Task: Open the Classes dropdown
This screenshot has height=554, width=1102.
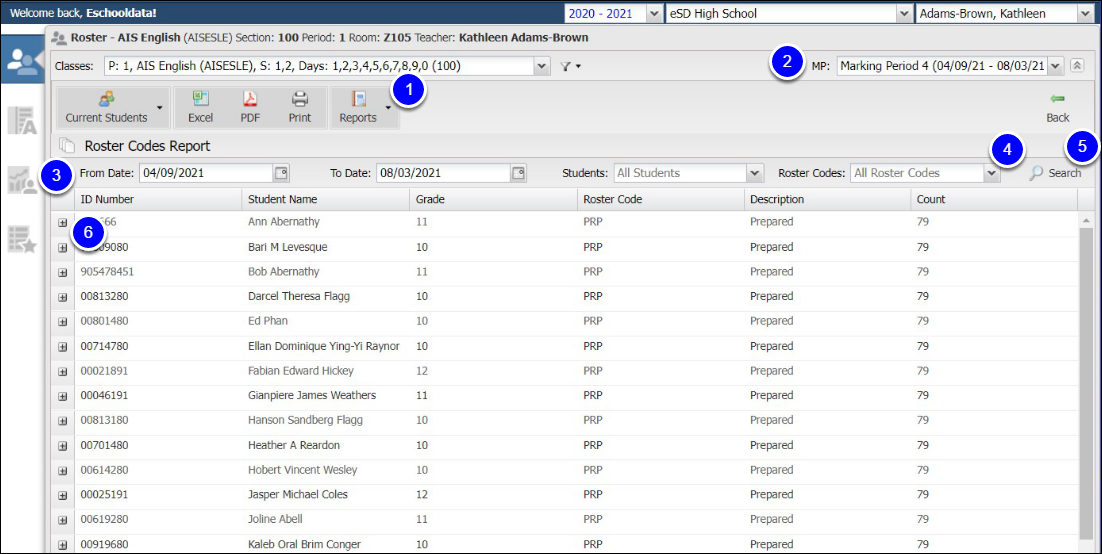Action: [542, 67]
